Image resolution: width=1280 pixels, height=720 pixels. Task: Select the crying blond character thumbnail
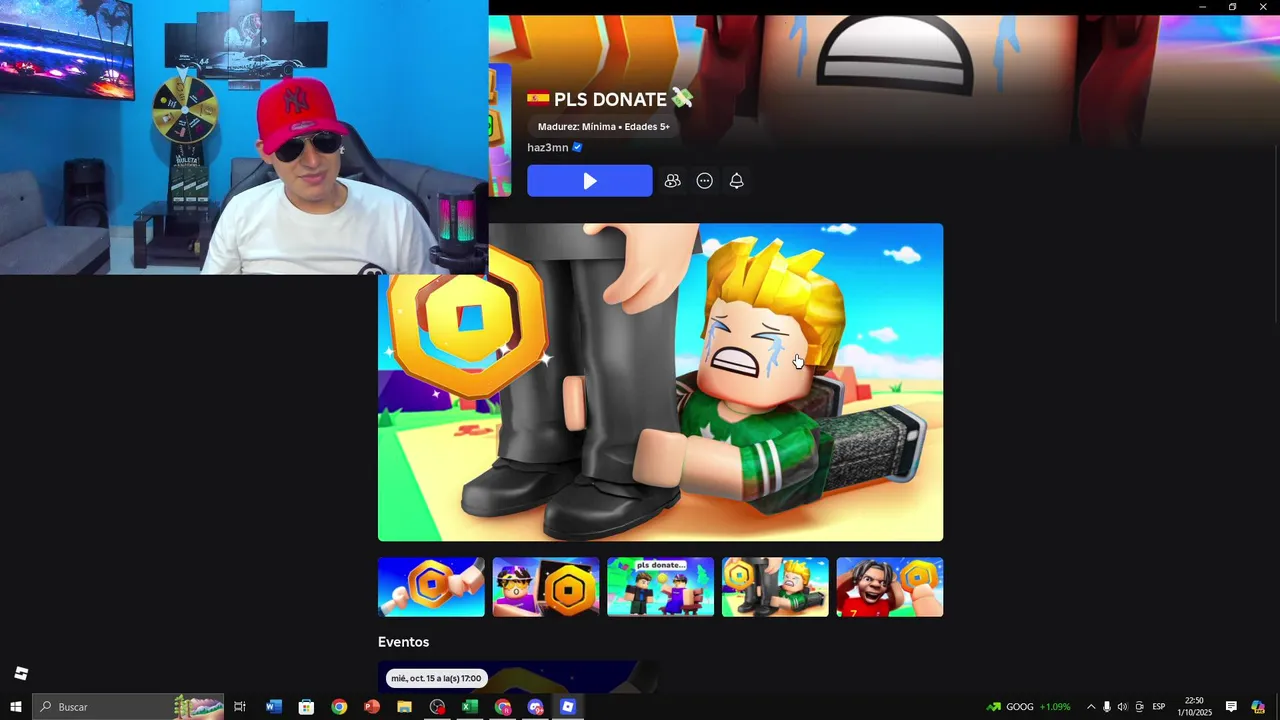pos(775,587)
